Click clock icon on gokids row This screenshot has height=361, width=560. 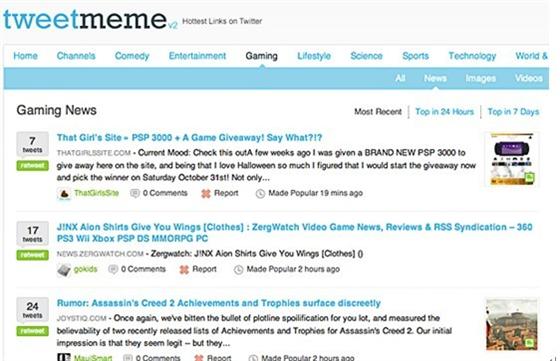point(238,270)
